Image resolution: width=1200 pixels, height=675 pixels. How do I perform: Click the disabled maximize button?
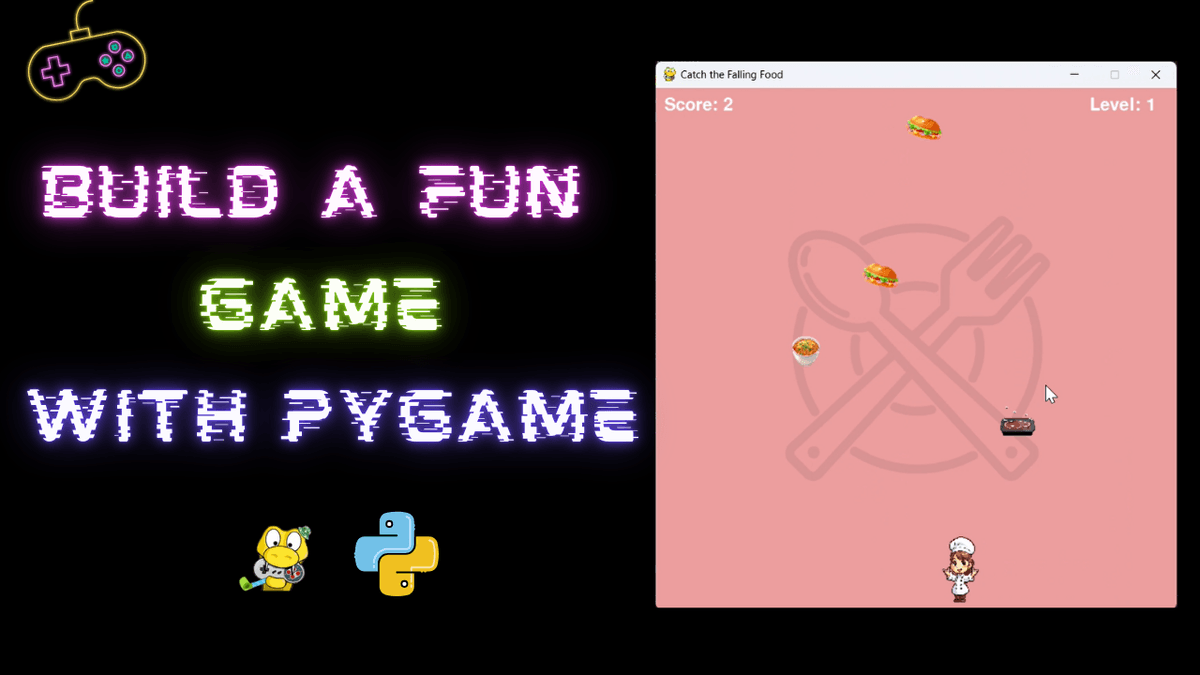(1114, 75)
